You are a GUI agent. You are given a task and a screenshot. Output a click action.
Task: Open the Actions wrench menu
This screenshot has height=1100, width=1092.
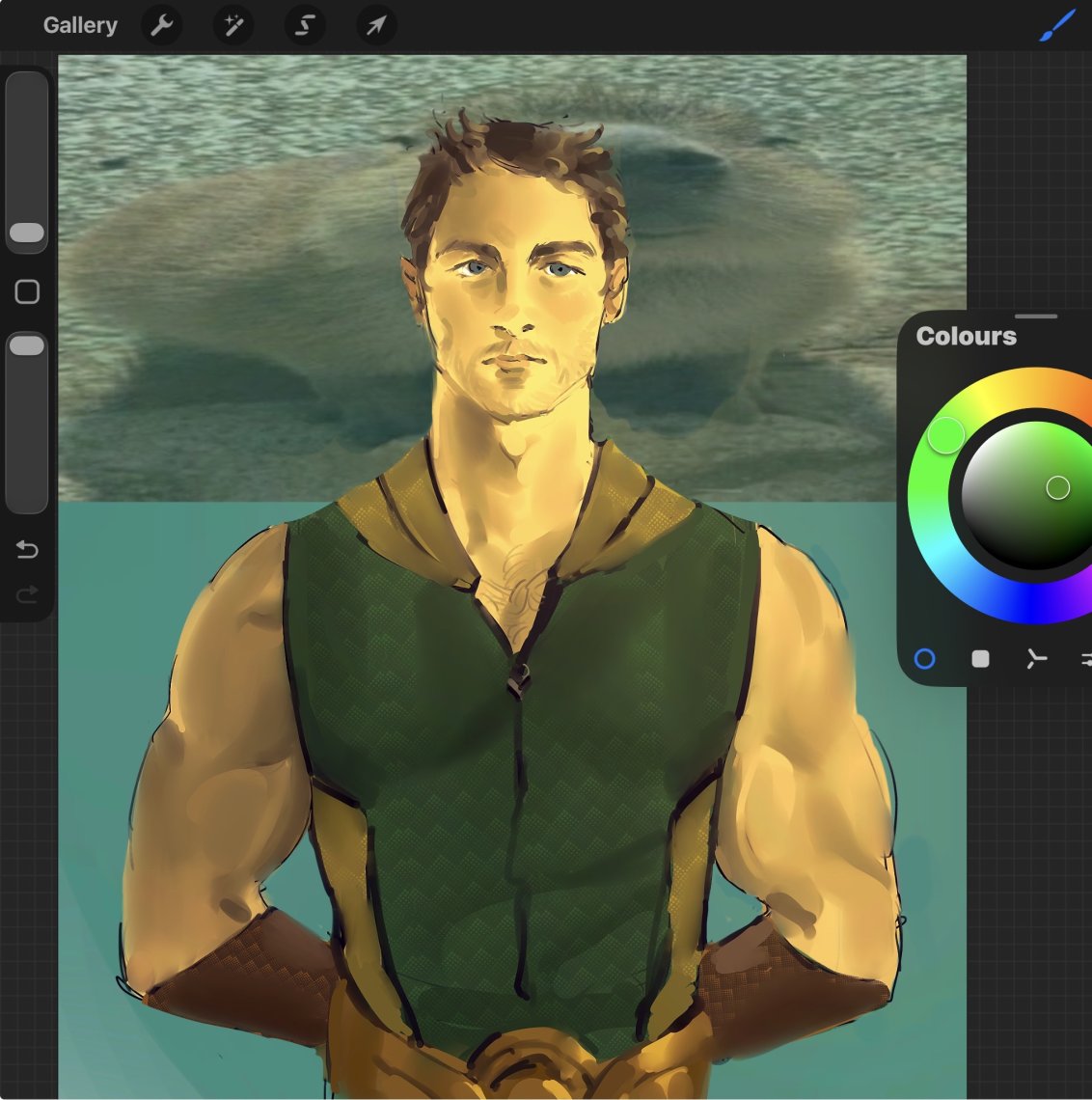pos(162,25)
